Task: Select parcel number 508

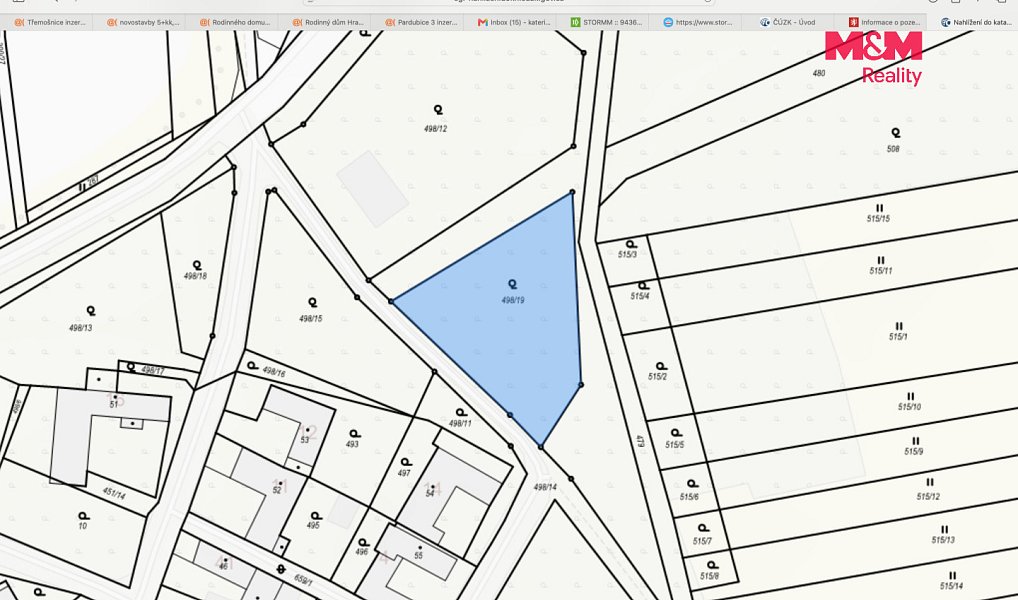Action: click(x=893, y=149)
